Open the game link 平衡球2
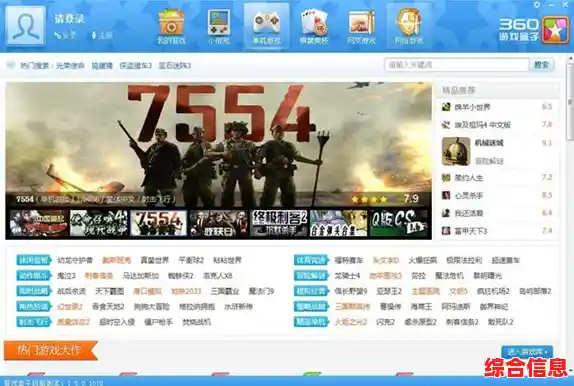Viewport: 574px width, 386px height. tap(191, 260)
